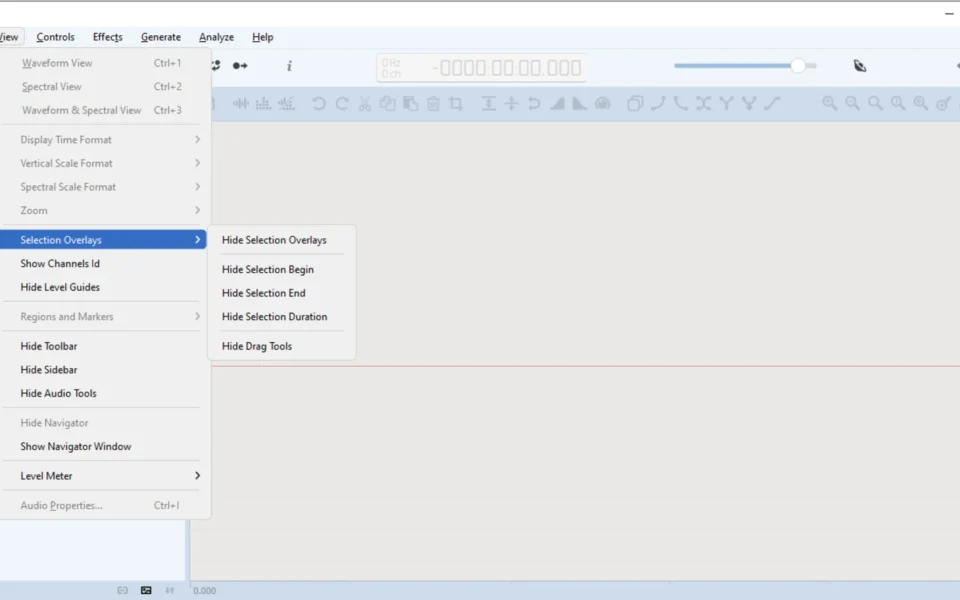
Task: Expand the Regions and Markers submenu
Action: click(103, 317)
